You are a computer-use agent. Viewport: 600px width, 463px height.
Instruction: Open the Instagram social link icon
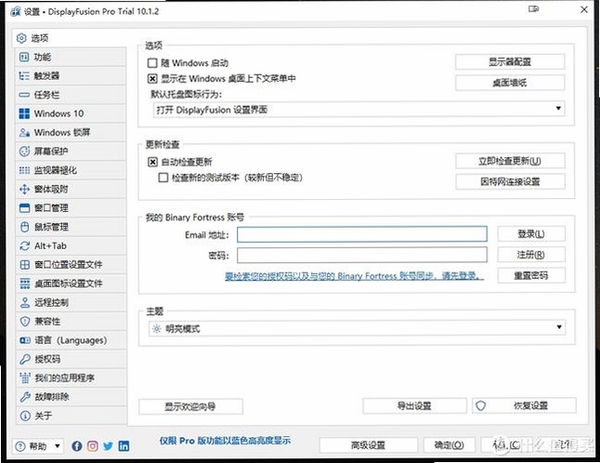tap(92, 446)
